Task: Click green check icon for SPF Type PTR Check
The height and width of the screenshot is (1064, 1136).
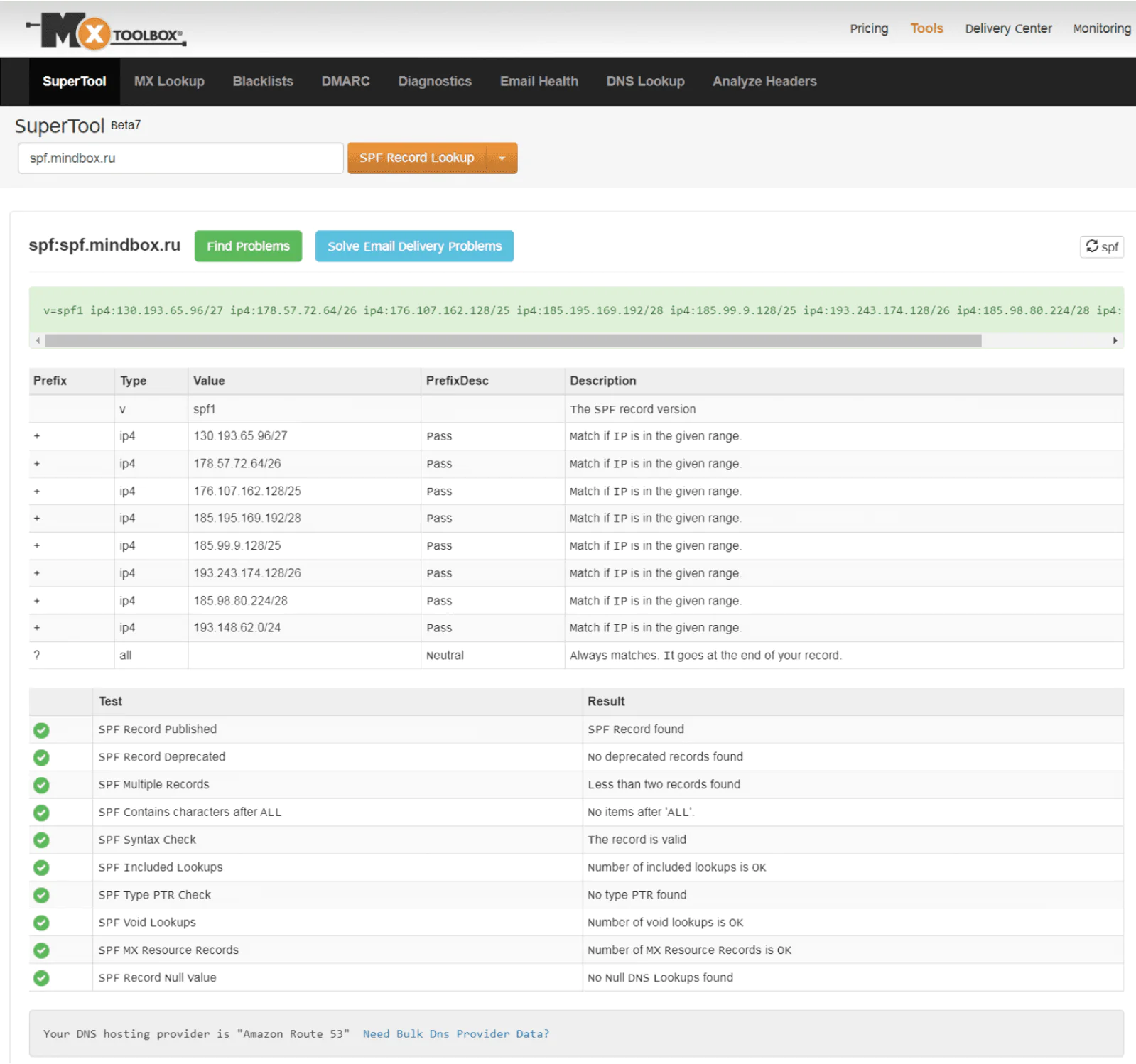Action: click(x=41, y=896)
